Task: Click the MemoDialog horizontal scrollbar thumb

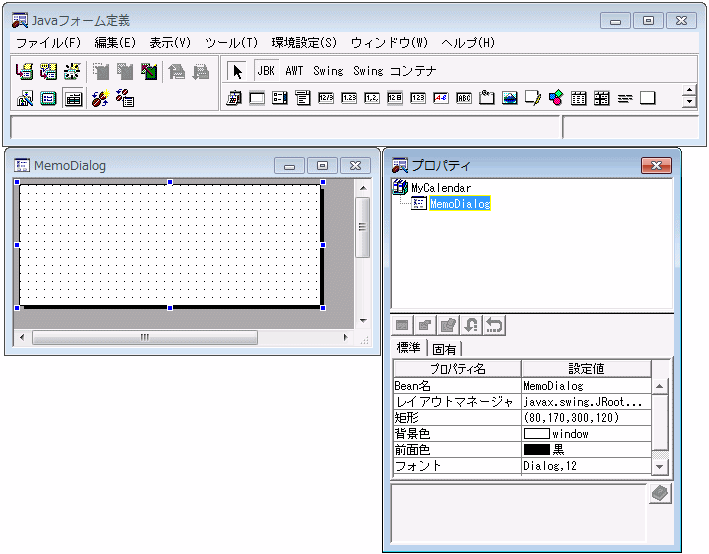Action: click(x=145, y=337)
